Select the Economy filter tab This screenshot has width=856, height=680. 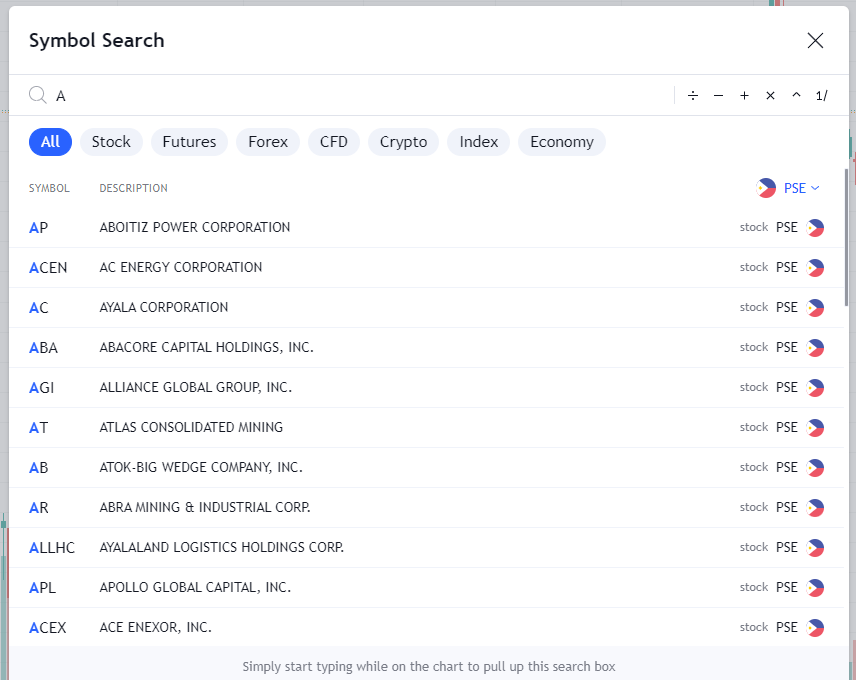[x=562, y=142]
